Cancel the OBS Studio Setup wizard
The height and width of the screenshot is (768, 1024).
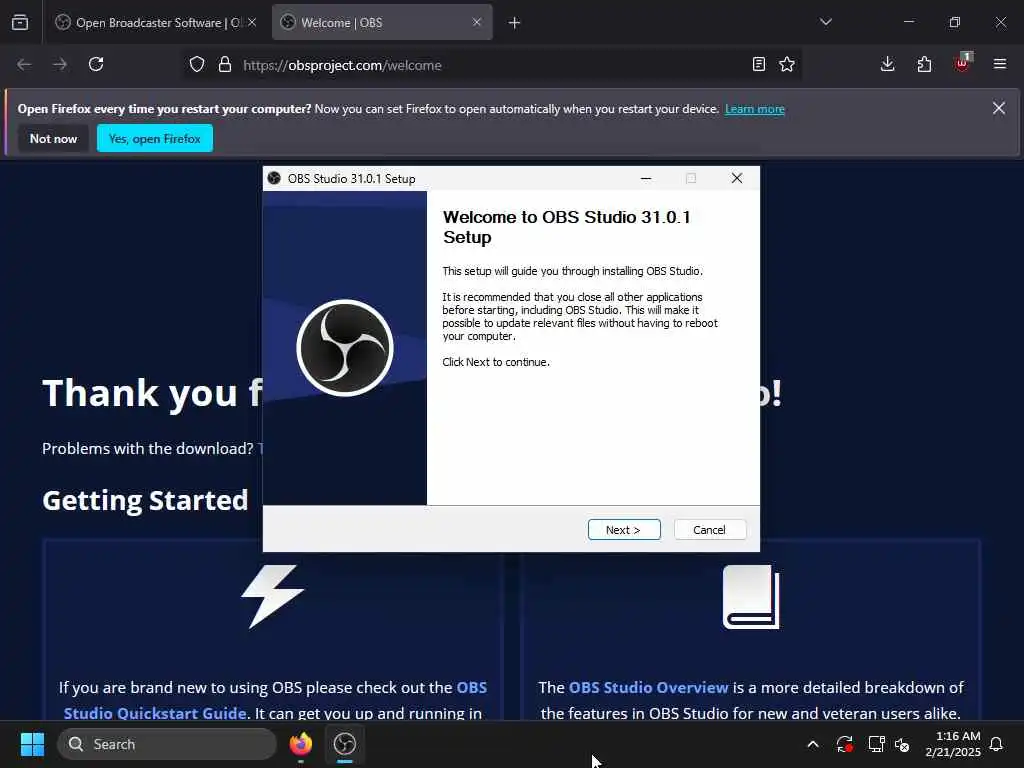(709, 530)
